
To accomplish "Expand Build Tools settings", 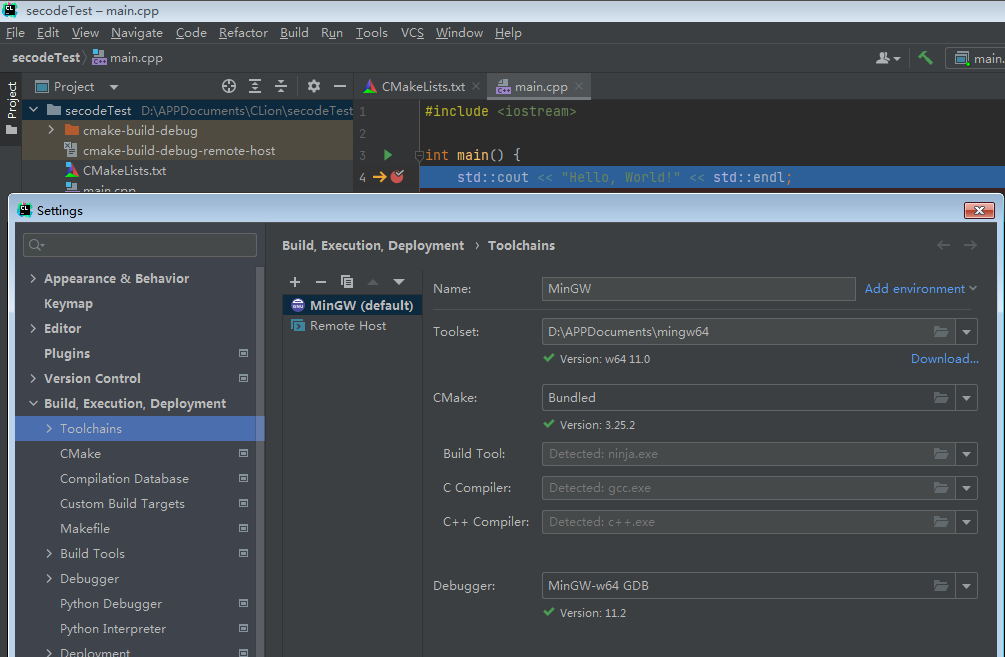I will pyautogui.click(x=49, y=553).
